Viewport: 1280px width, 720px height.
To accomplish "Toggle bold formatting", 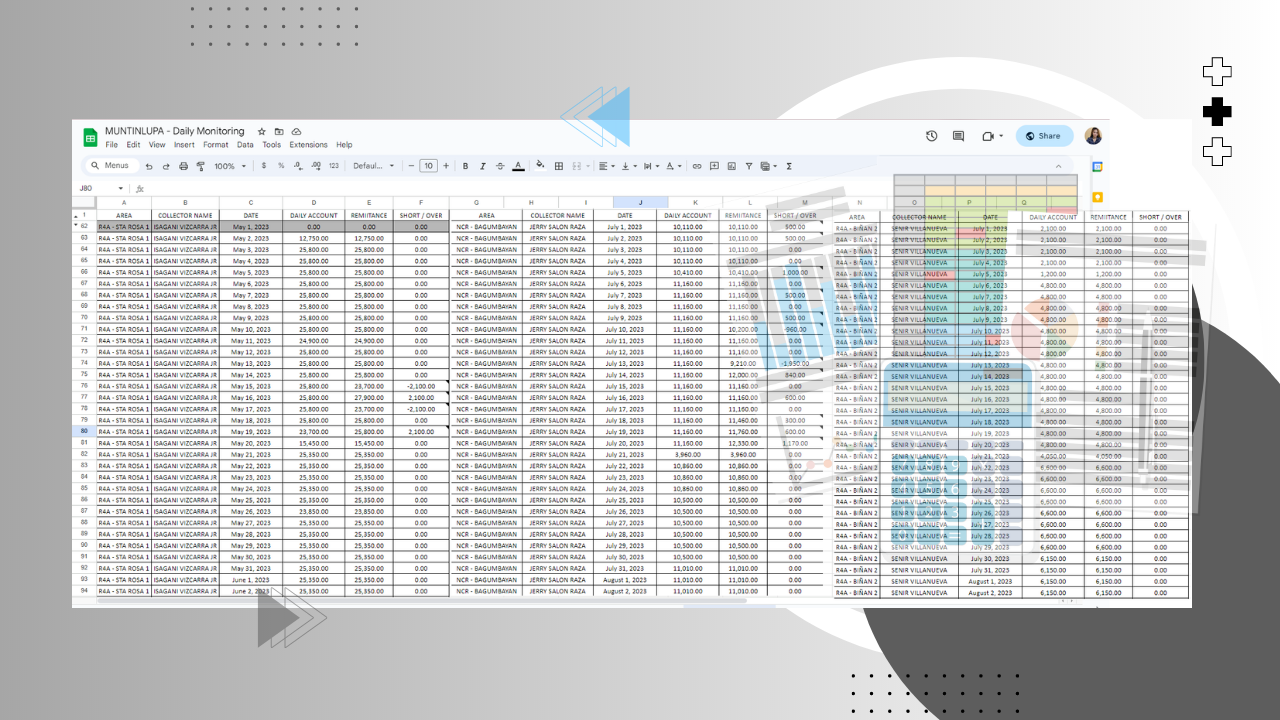I will point(465,166).
